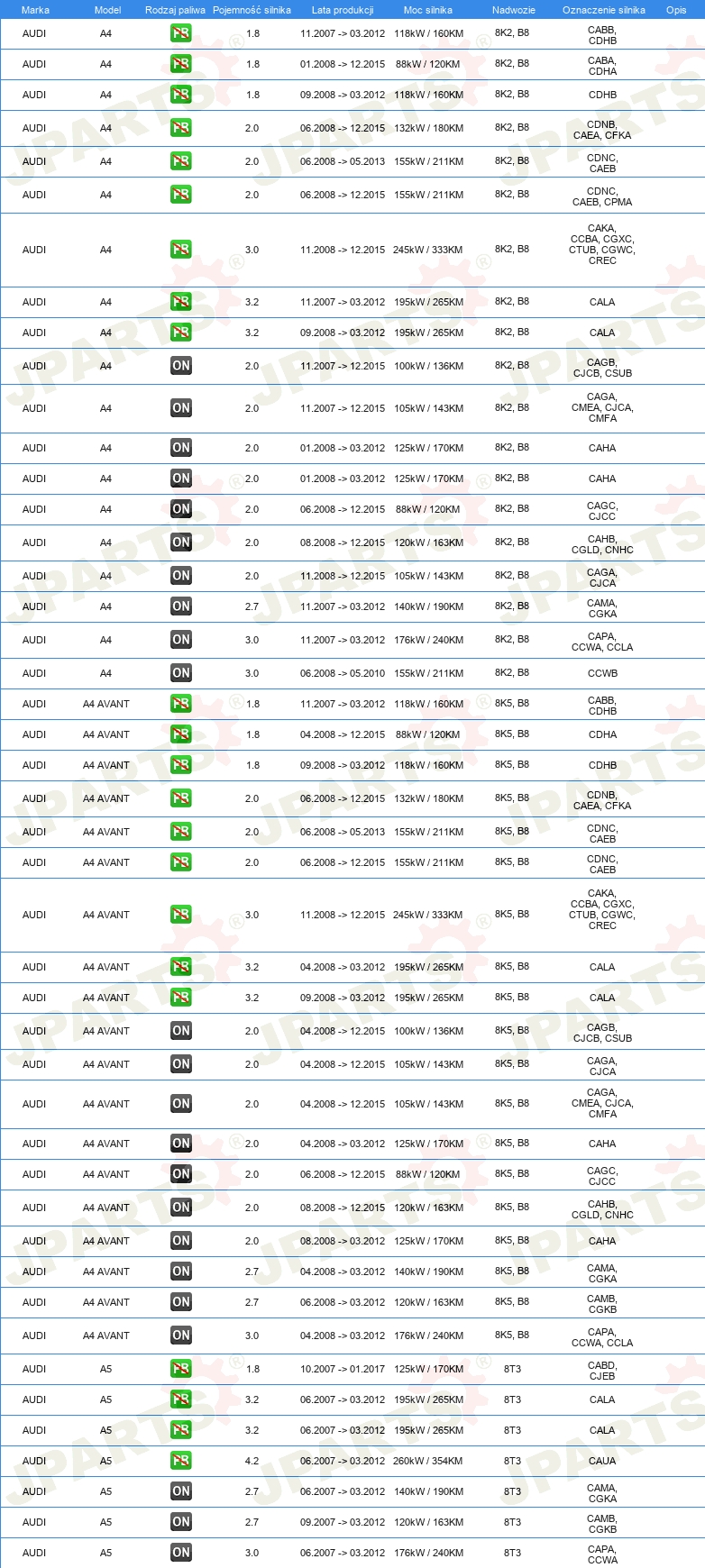Viewport: 705px width, 1568px height.
Task: Click the 'Rodzaj paliwa' column header
Action: (175, 10)
